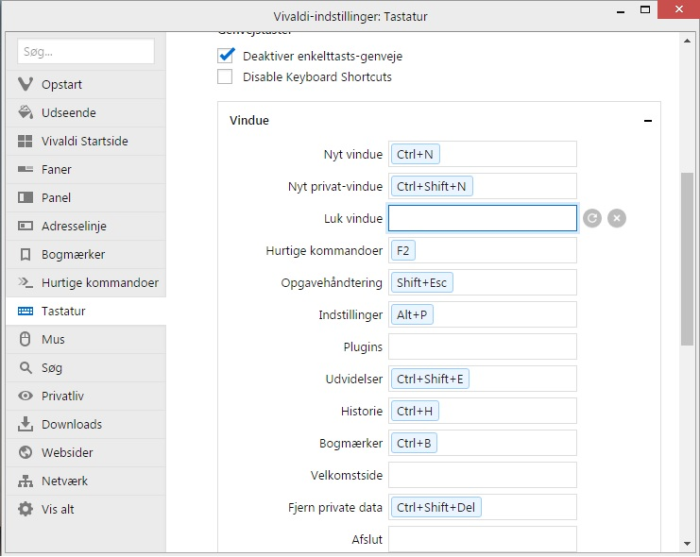Click the Hurtige kommandoer prompt icon

pyautogui.click(x=25, y=283)
